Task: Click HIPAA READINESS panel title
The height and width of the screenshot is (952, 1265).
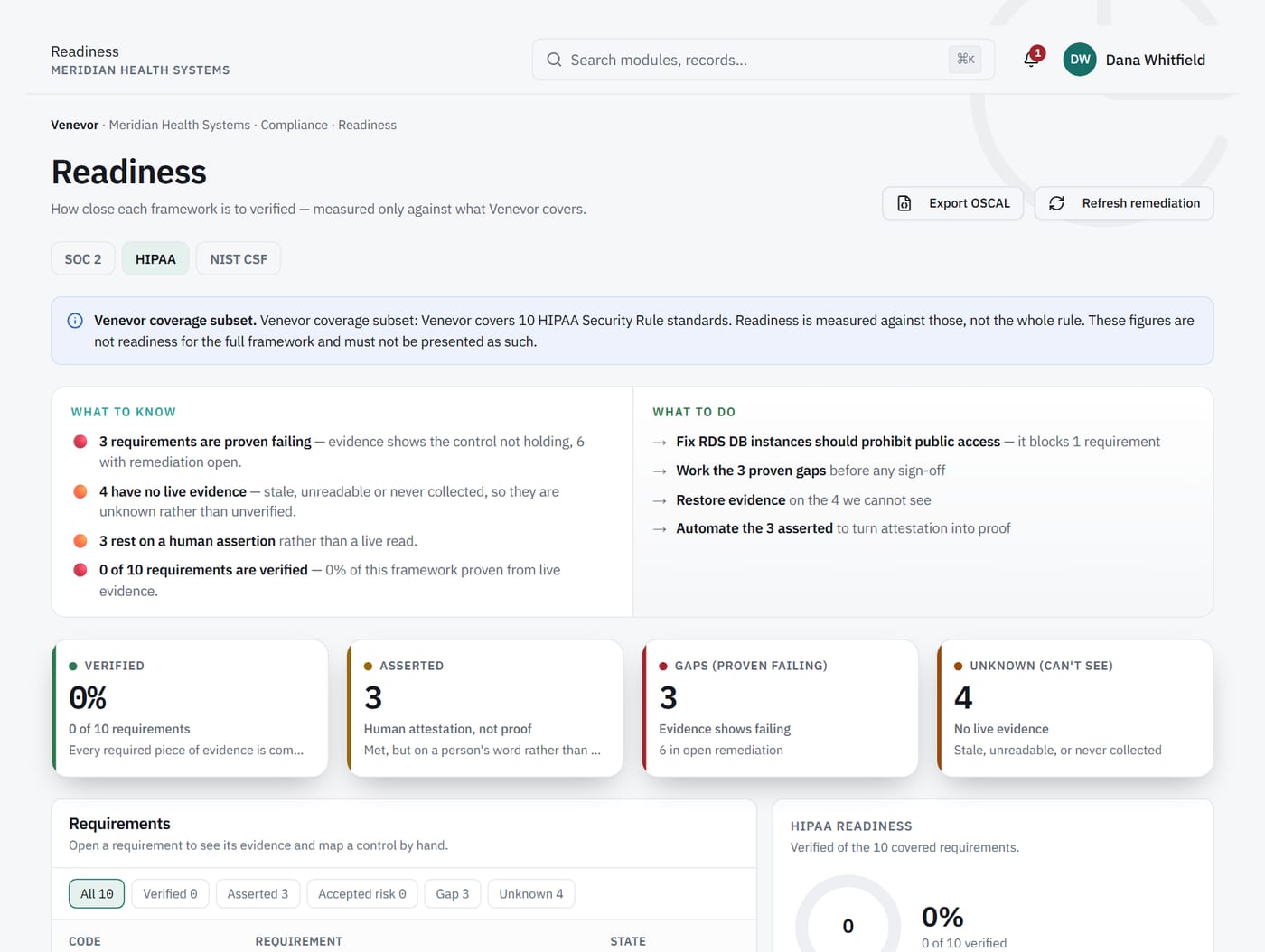Action: pos(851,826)
